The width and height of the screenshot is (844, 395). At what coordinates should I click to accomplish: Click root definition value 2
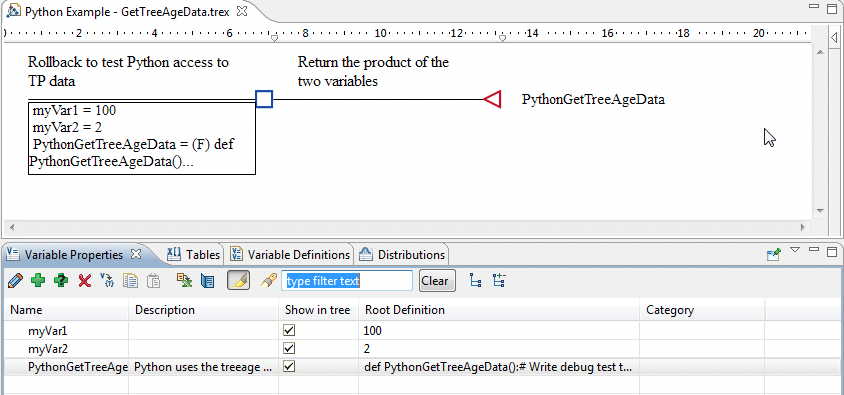(367, 349)
